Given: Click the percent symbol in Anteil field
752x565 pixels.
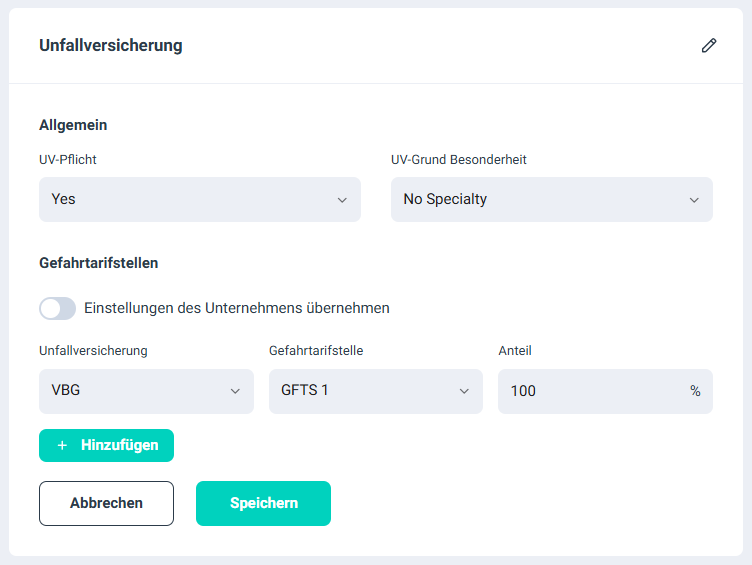Looking at the screenshot, I should (695, 391).
